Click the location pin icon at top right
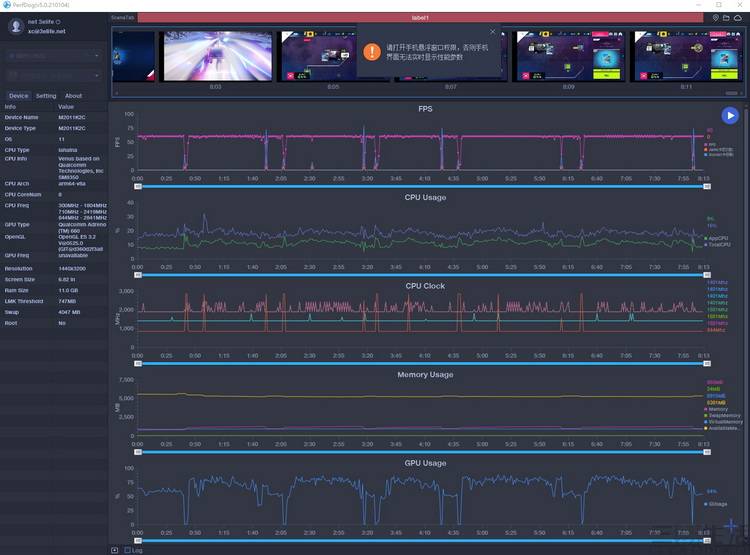This screenshot has width=750, height=555. [x=715, y=17]
